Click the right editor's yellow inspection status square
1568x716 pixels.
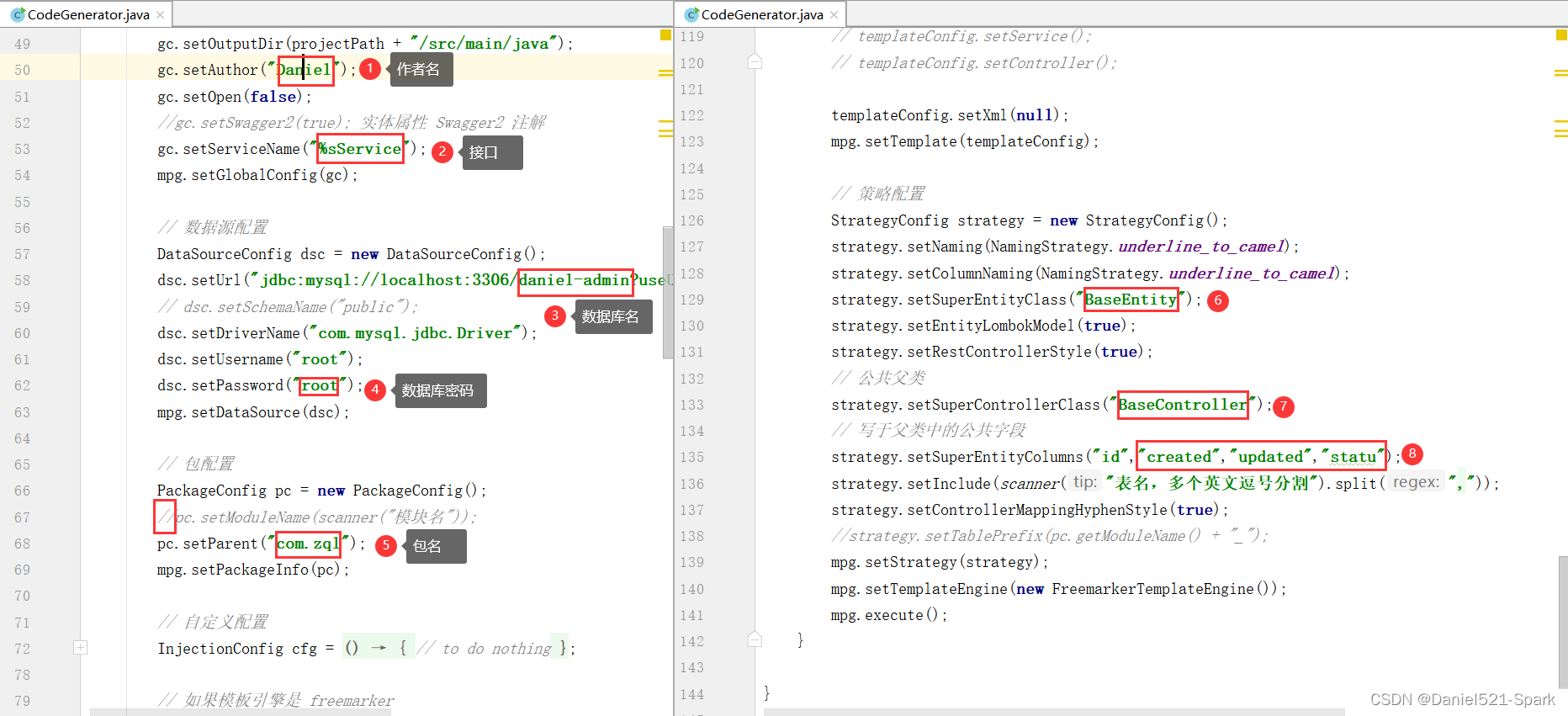point(1561,35)
